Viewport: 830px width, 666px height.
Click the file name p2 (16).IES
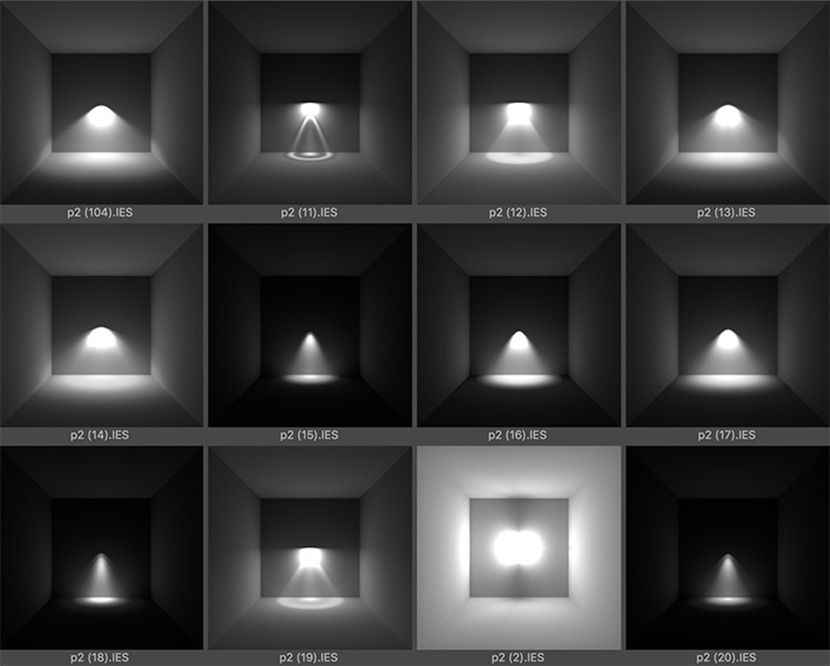(x=518, y=435)
